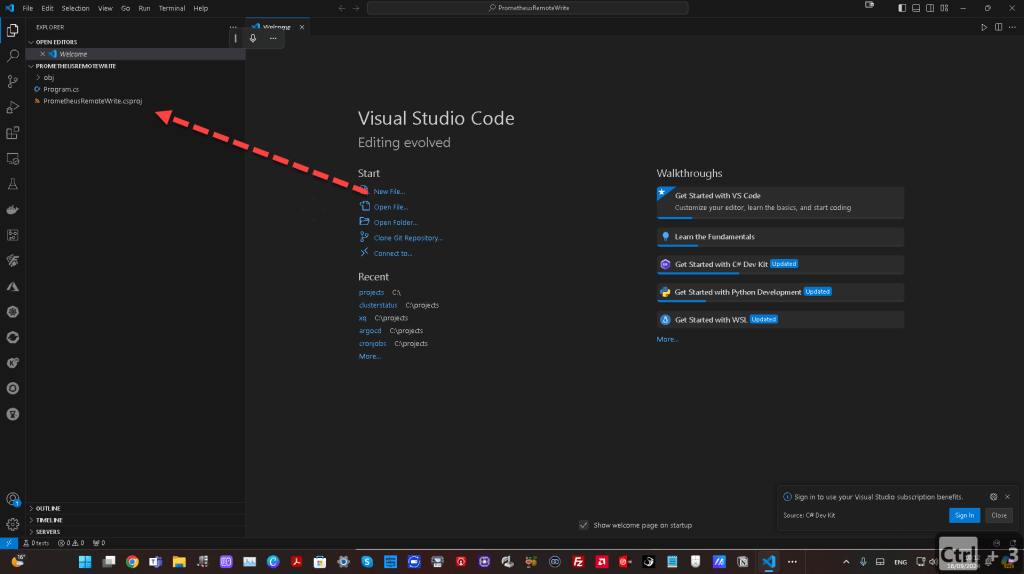Open the Go menu

(125, 8)
